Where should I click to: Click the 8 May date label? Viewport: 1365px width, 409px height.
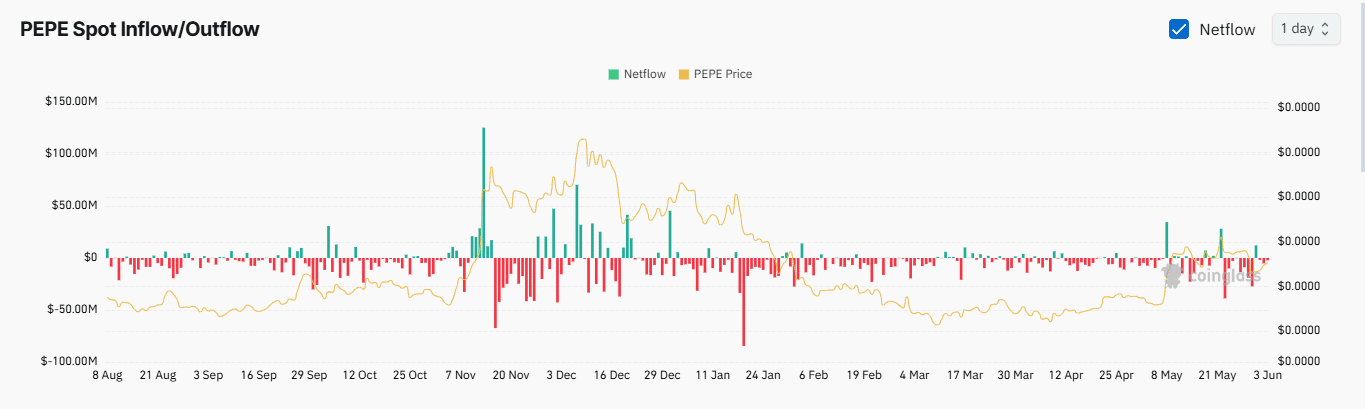[x=1167, y=376]
